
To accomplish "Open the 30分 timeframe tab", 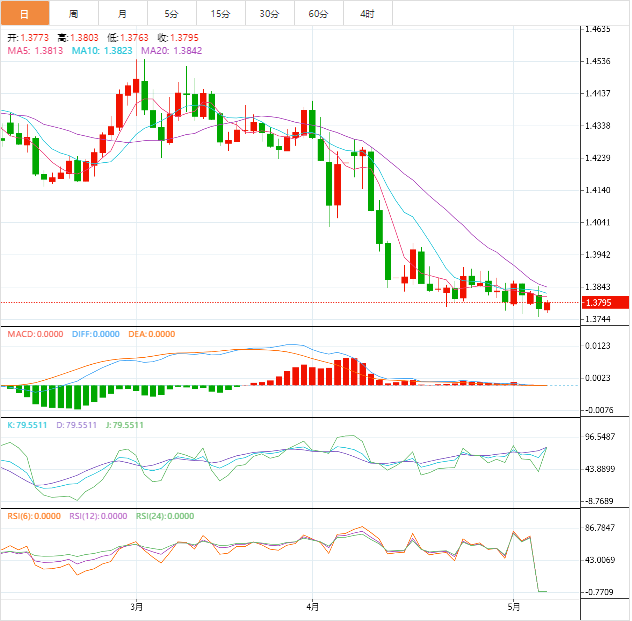I will [x=270, y=13].
